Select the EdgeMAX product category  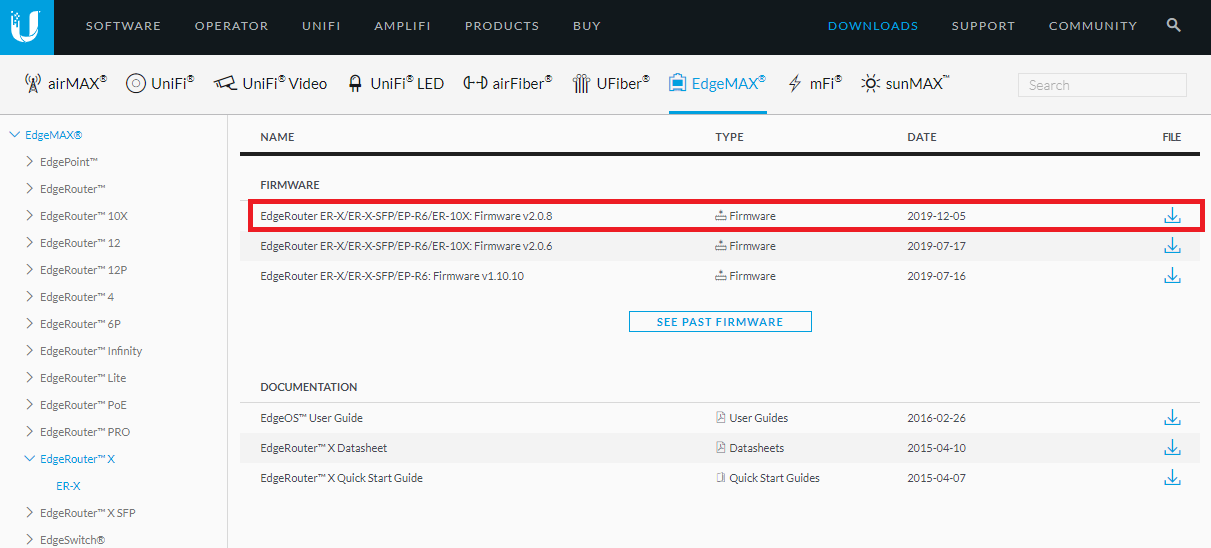coord(717,84)
